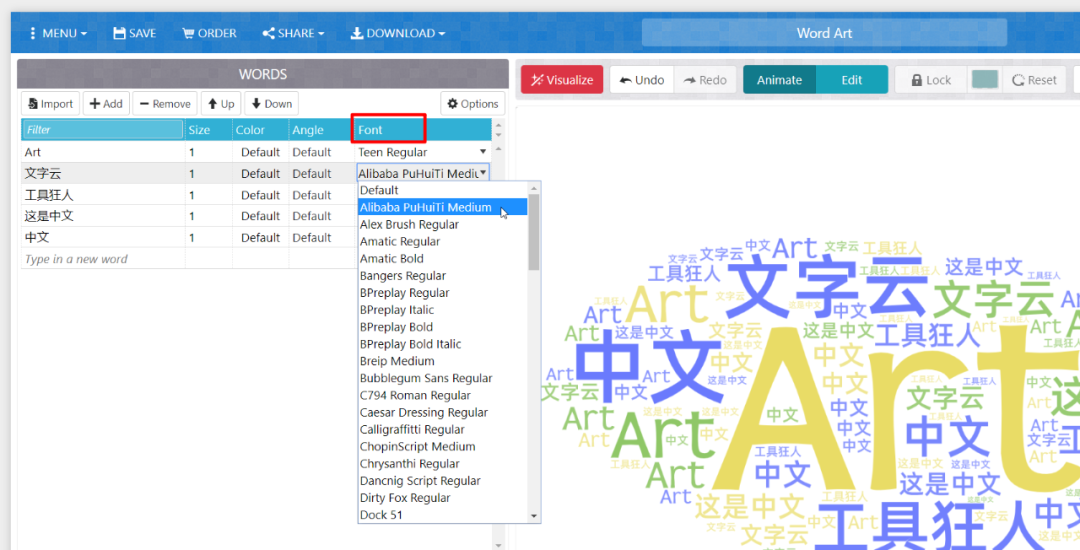Switch to Edit mode
1080x550 pixels.
click(x=852, y=80)
